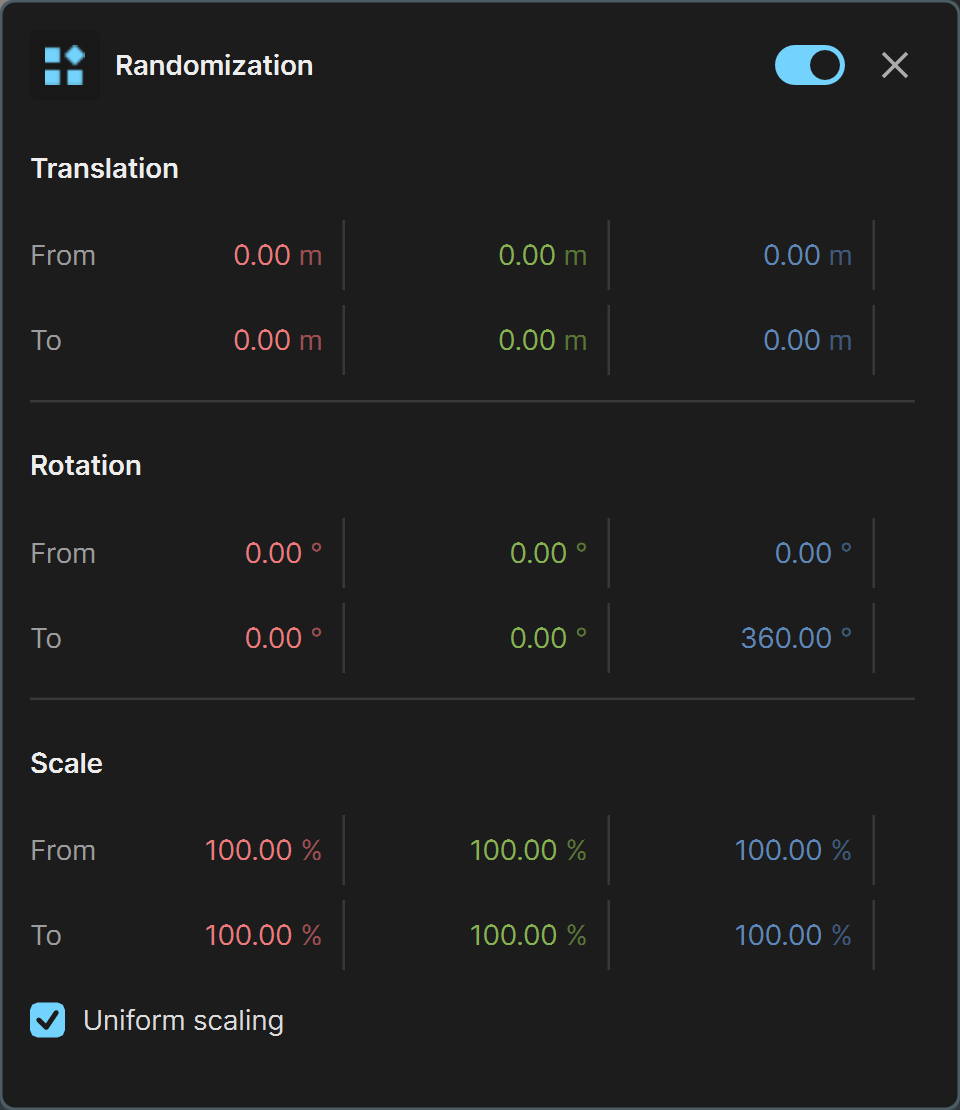Close the Randomization panel
Image resolution: width=960 pixels, height=1110 pixels.
point(895,65)
